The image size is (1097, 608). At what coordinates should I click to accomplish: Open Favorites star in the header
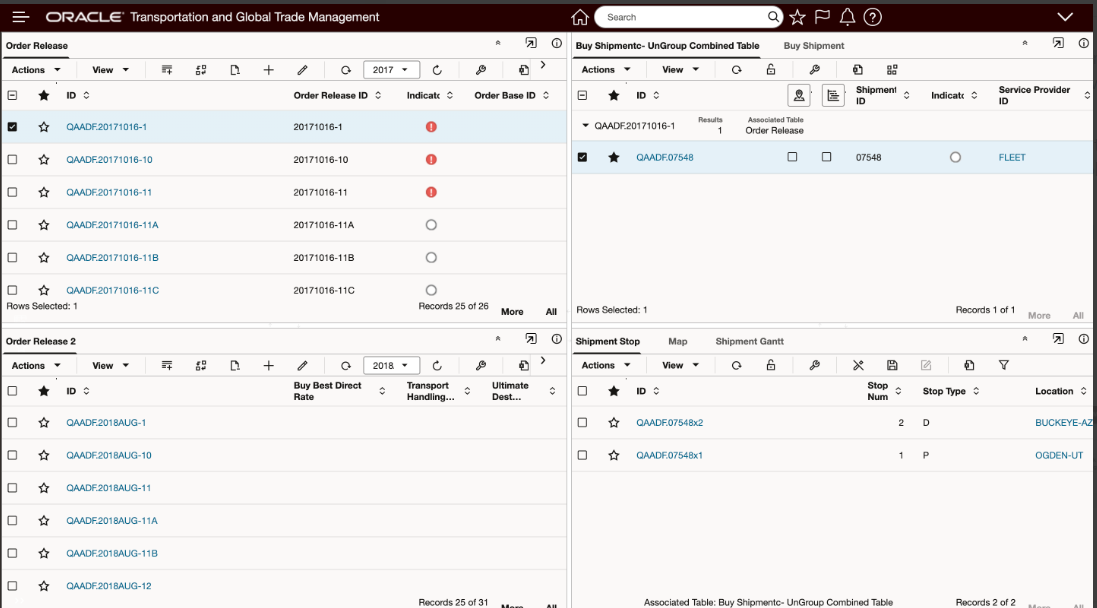[797, 17]
